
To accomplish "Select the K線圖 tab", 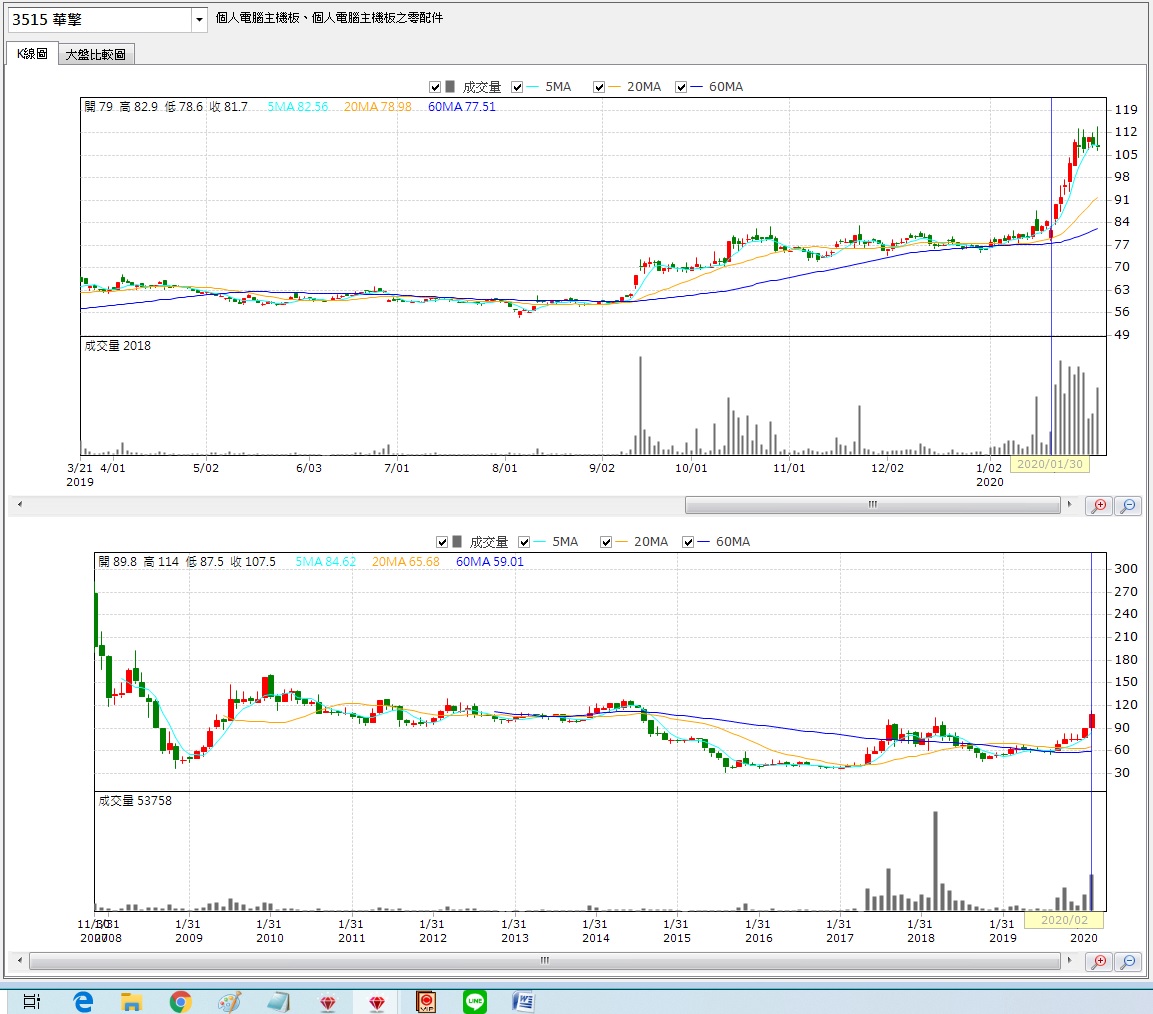I will (32, 53).
